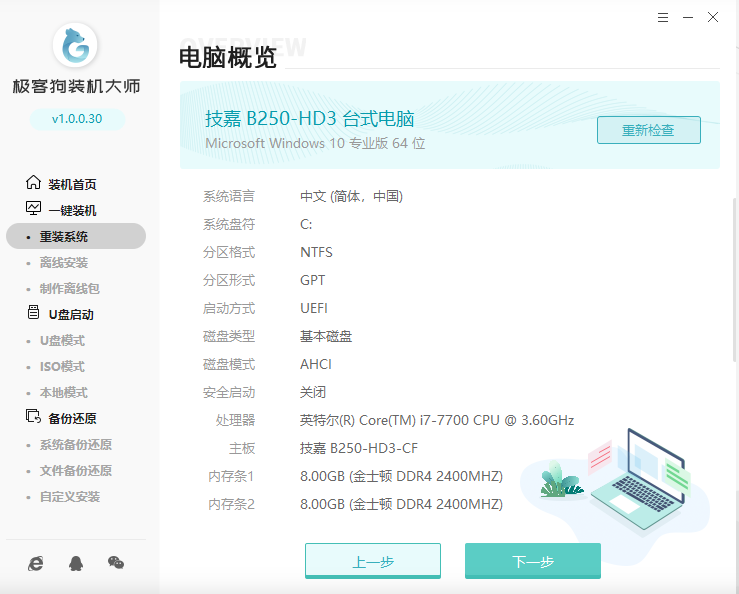
Task: Click the laptop illustration graphic
Action: [x=640, y=481]
